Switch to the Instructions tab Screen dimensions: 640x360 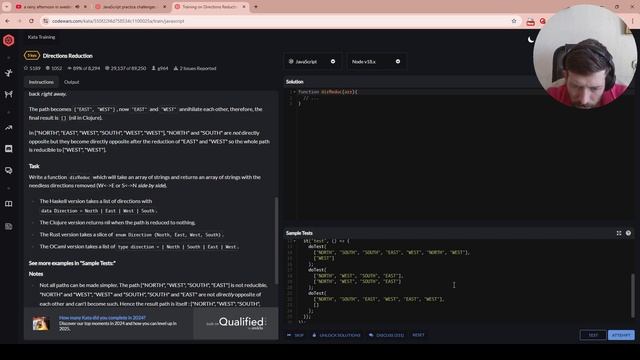41,82
